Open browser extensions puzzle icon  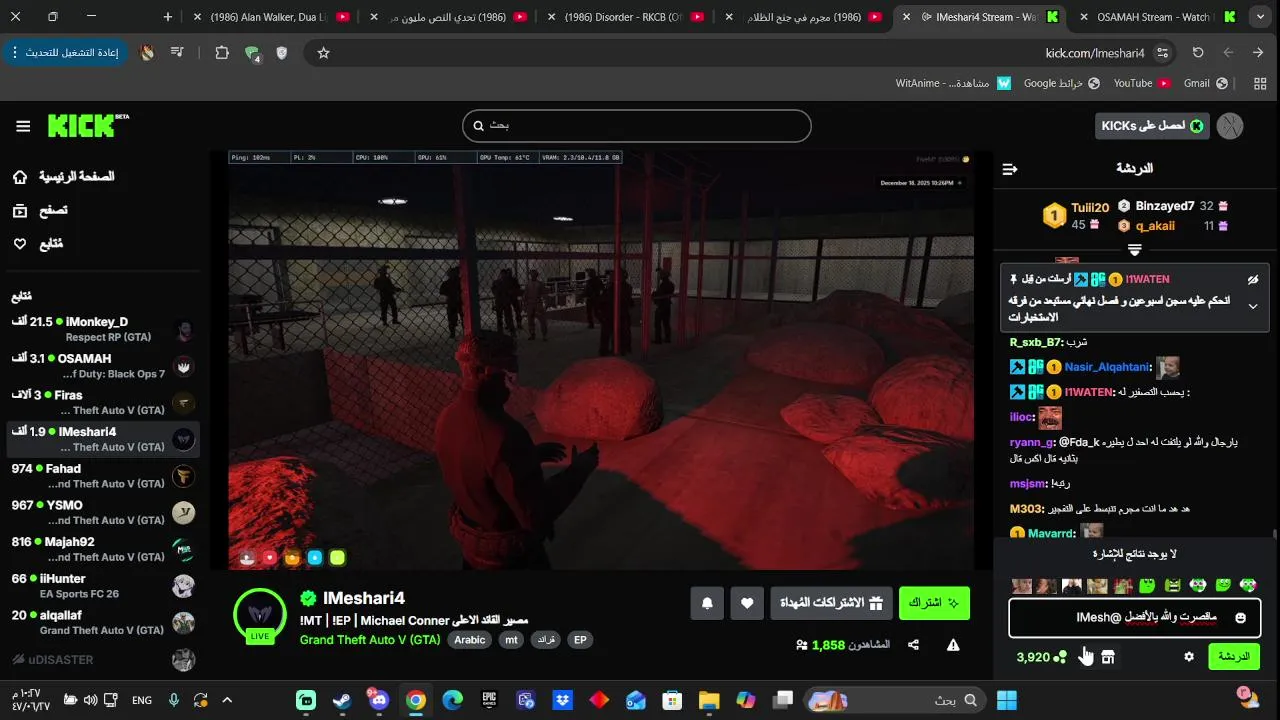pos(222,53)
